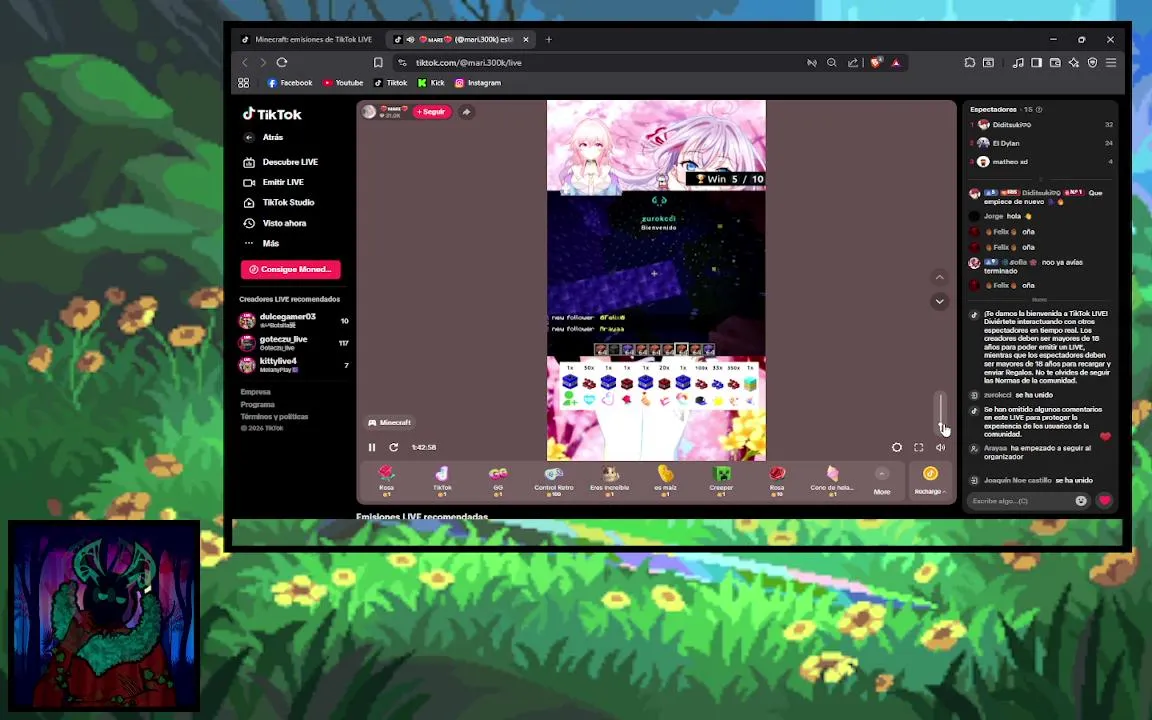
Task: Click the tiktok.com address bar
Action: pyautogui.click(x=602, y=62)
